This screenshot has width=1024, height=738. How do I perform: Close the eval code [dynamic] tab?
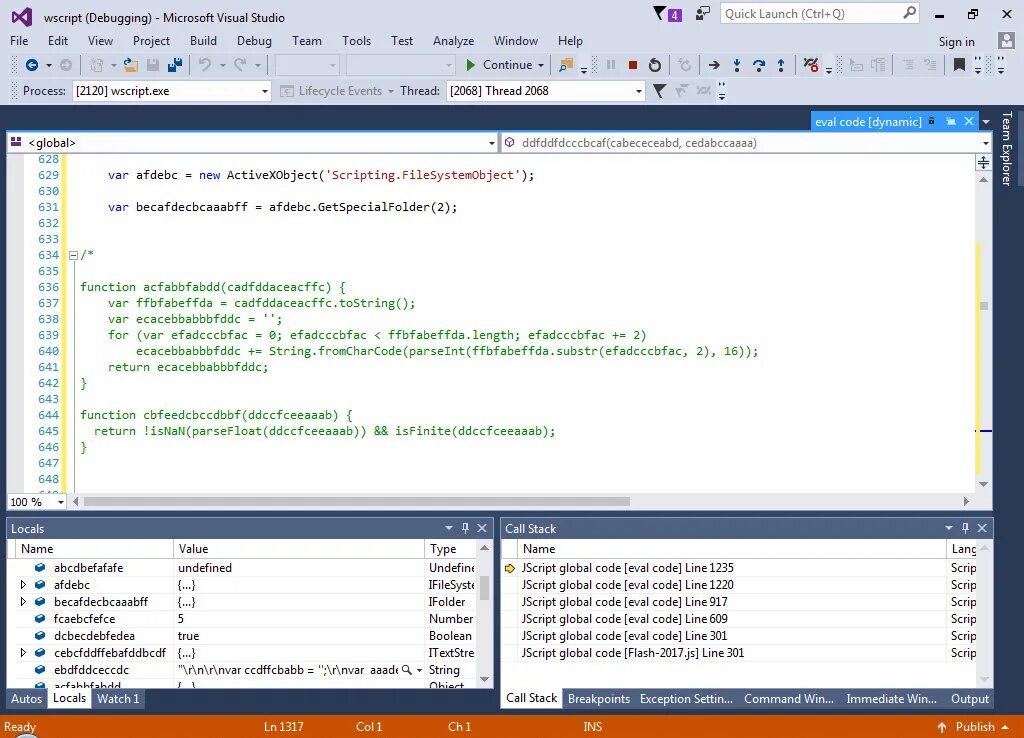pos(969,121)
